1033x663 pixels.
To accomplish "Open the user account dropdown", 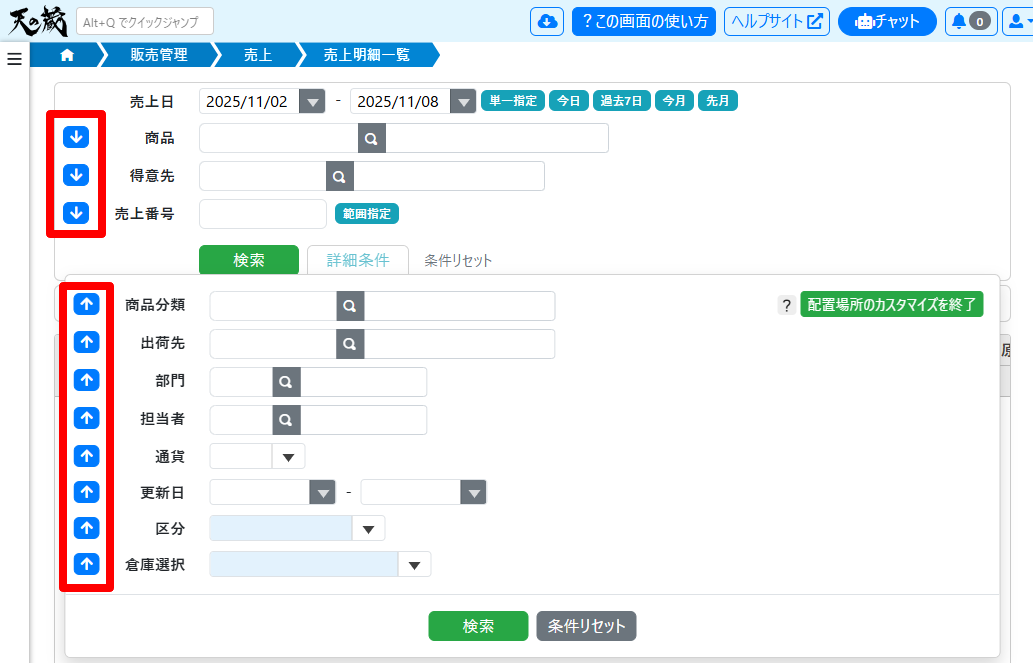I will tap(1018, 21).
